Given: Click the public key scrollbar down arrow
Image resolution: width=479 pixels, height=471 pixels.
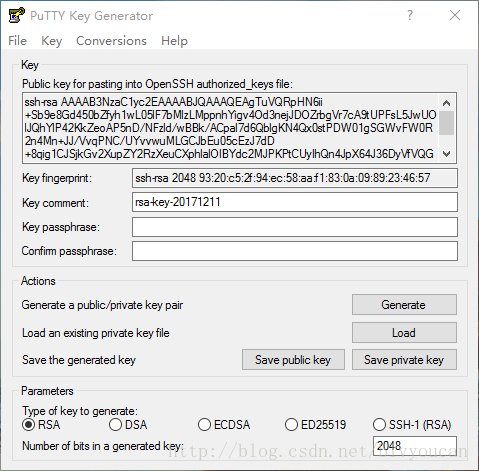Looking at the screenshot, I should coord(446,154).
